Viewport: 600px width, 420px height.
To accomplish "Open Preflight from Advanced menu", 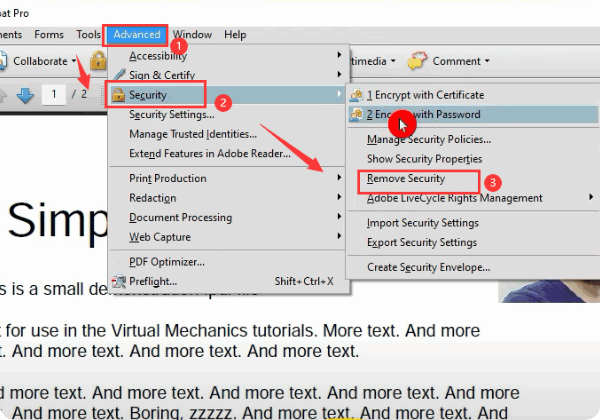I will [x=157, y=281].
